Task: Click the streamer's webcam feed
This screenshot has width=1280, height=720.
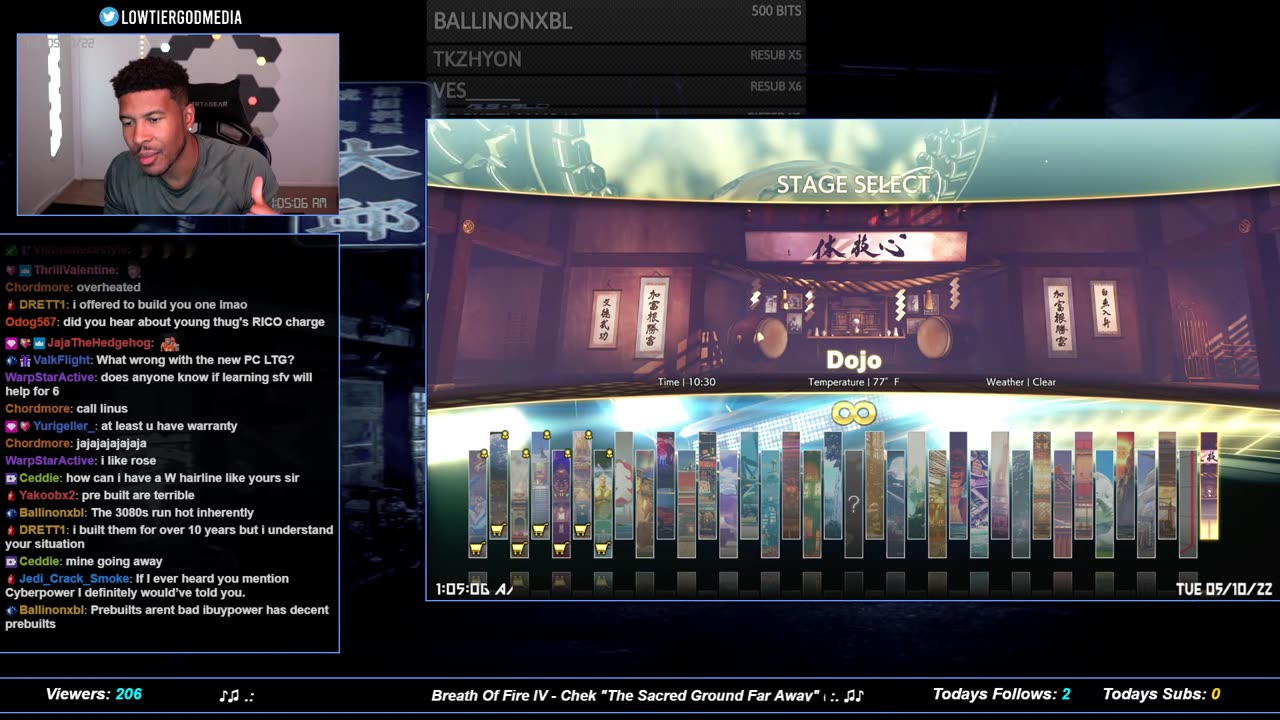Action: [x=178, y=124]
